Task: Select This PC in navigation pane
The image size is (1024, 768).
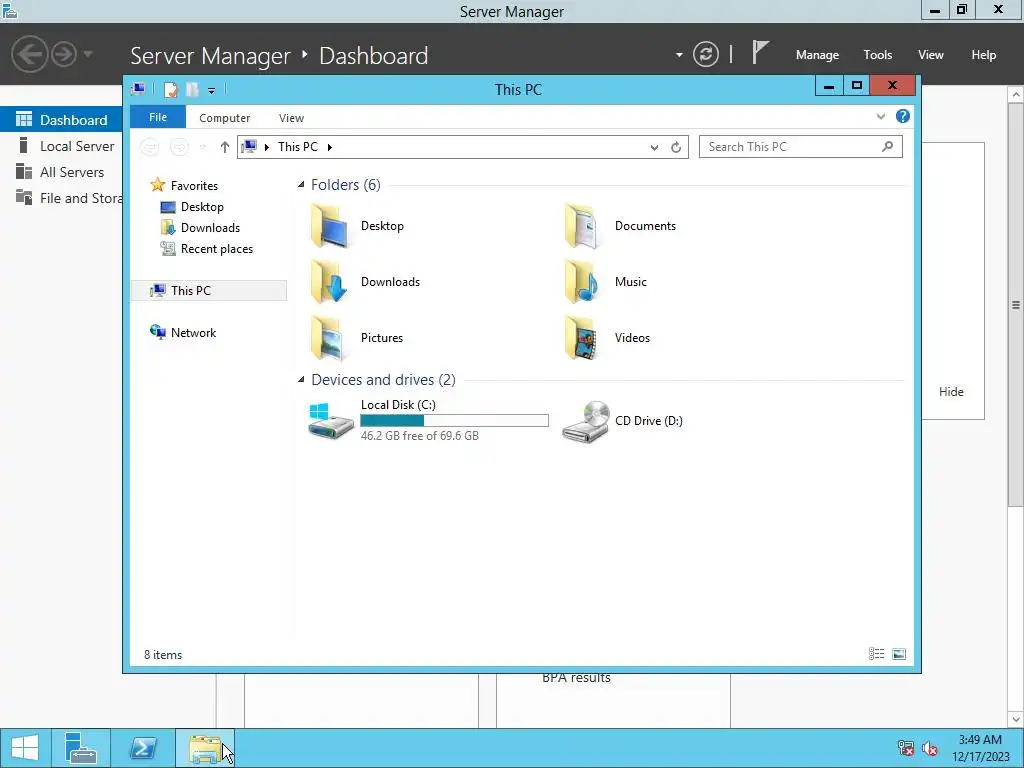Action: point(209,291)
